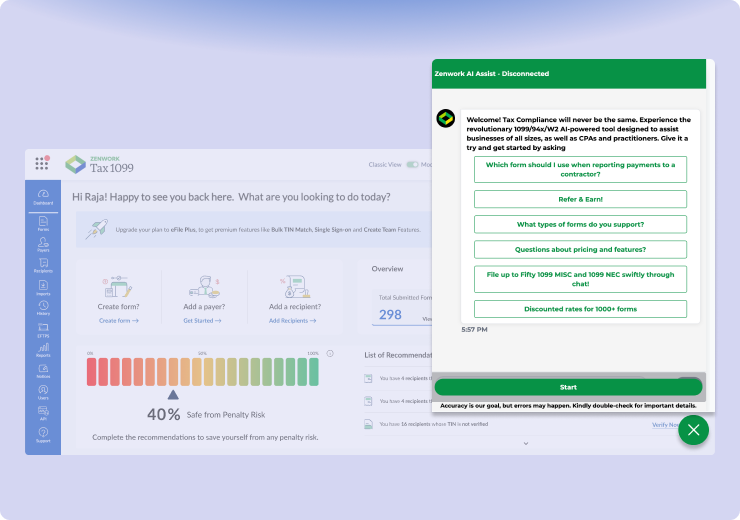
Task: Click 'You have 16 recipients whose TIN' text
Action: point(434,424)
